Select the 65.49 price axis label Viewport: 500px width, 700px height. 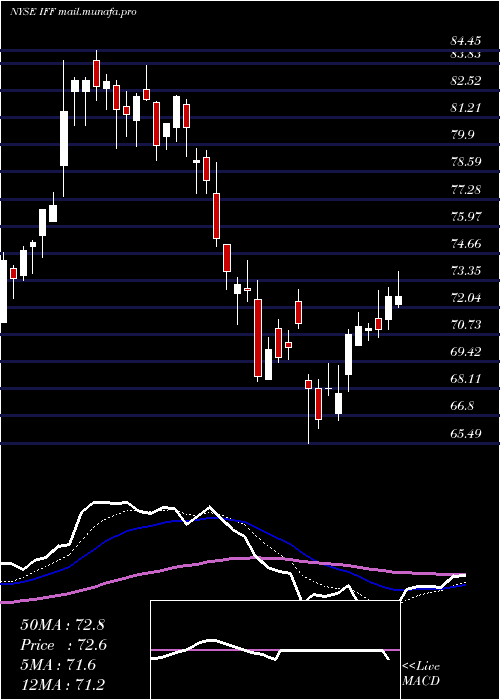click(465, 433)
